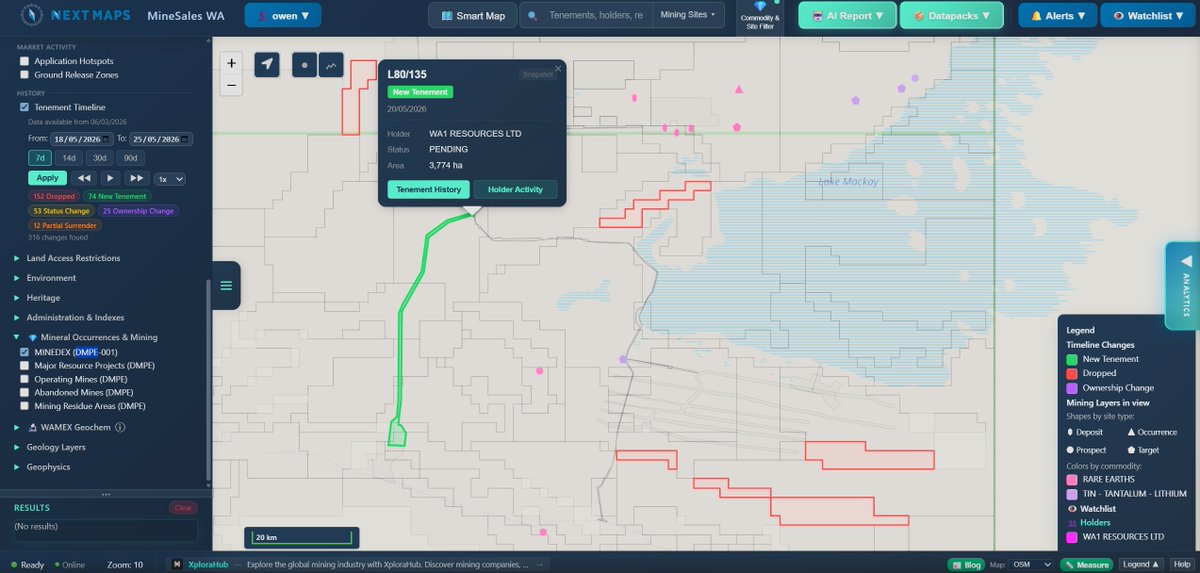Click the WAMEX Geochem info icon
Screen dimensions: 1200x573
(120, 427)
